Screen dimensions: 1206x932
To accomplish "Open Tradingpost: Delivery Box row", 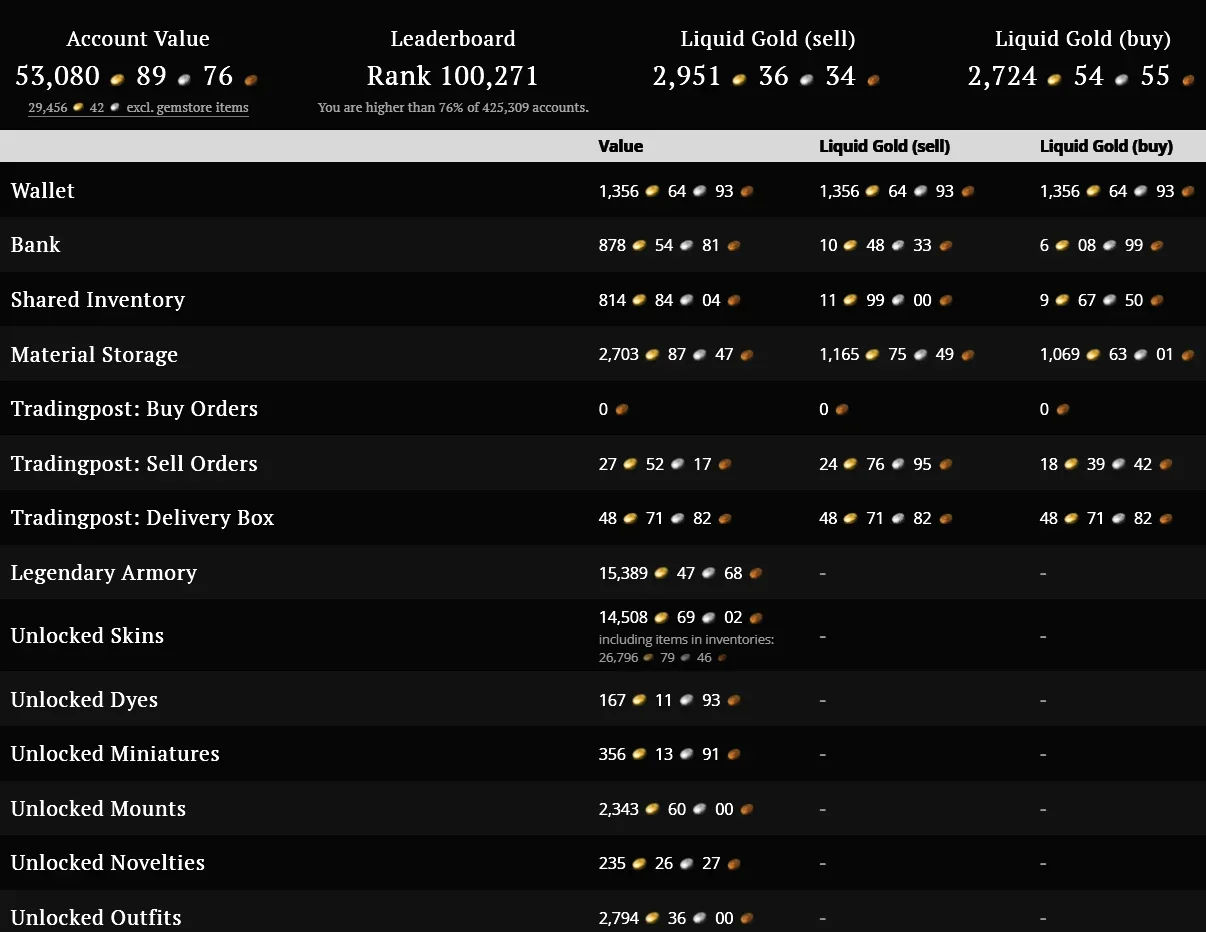I will [x=603, y=518].
